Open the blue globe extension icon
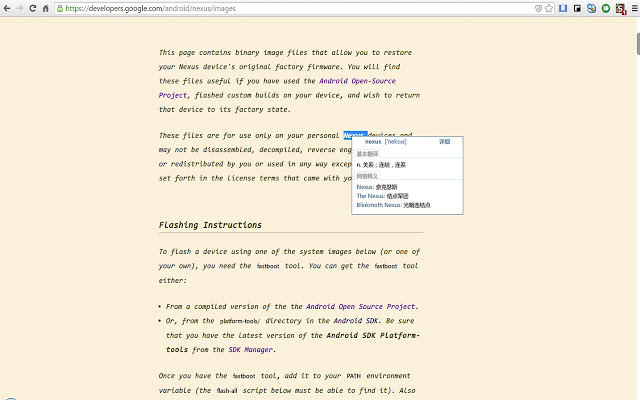The width and height of the screenshot is (640, 400). tap(591, 8)
